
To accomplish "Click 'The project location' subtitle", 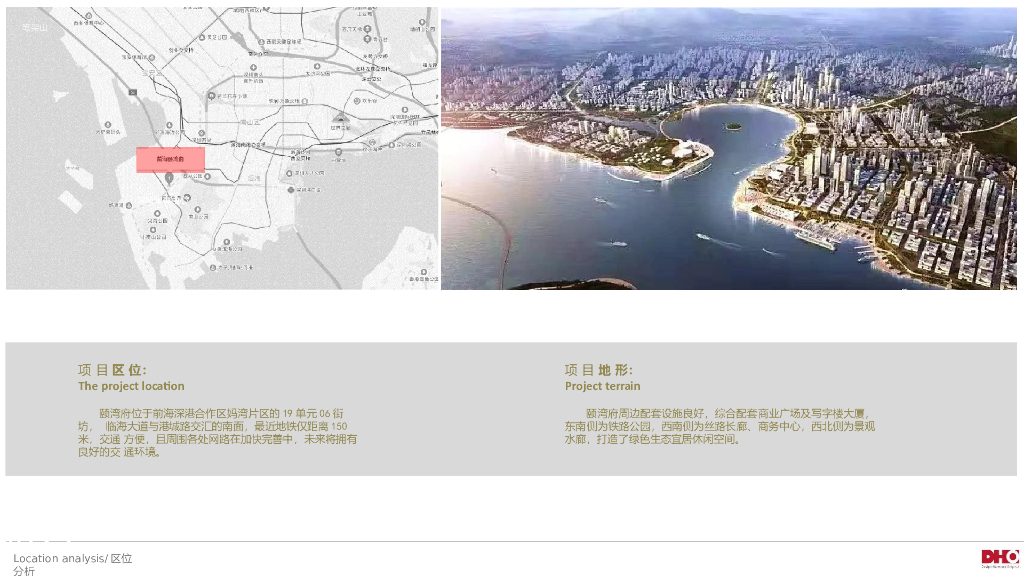I will (x=131, y=386).
